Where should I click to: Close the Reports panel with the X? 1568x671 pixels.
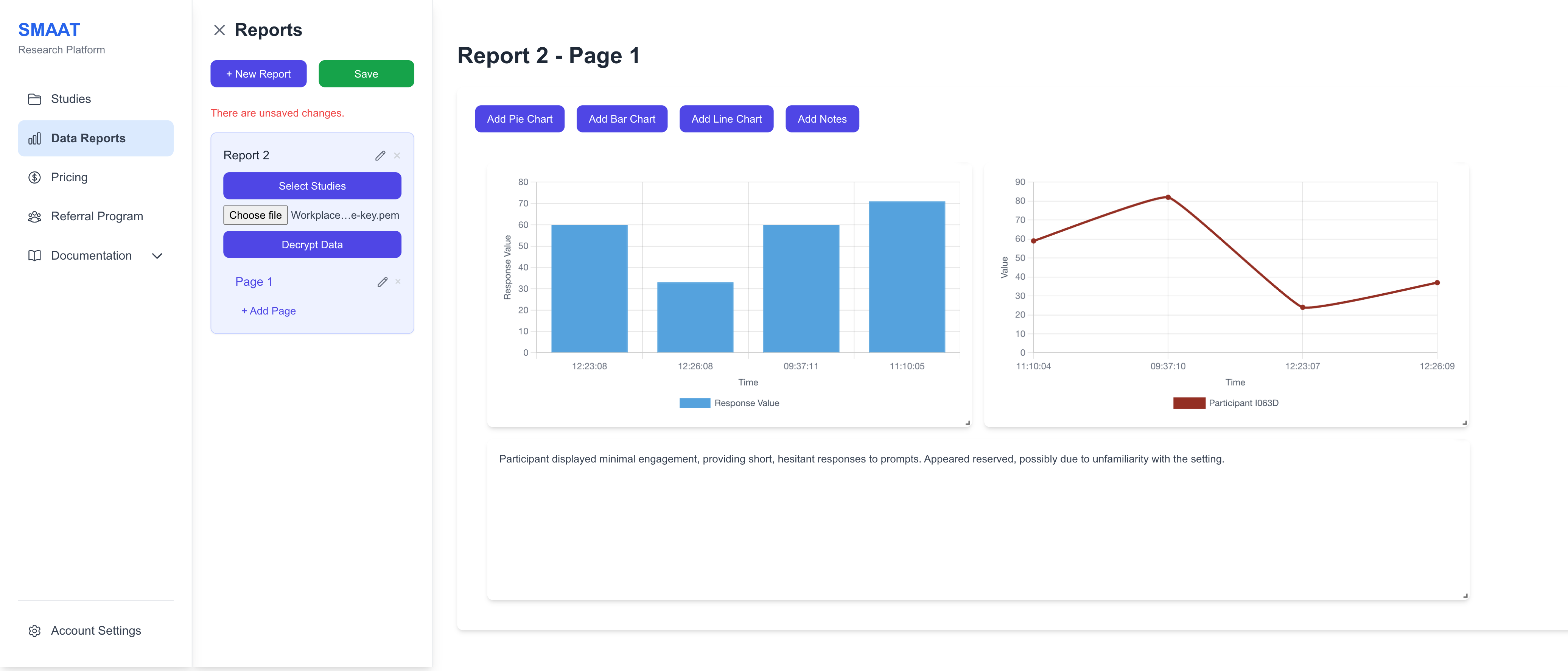click(x=220, y=30)
